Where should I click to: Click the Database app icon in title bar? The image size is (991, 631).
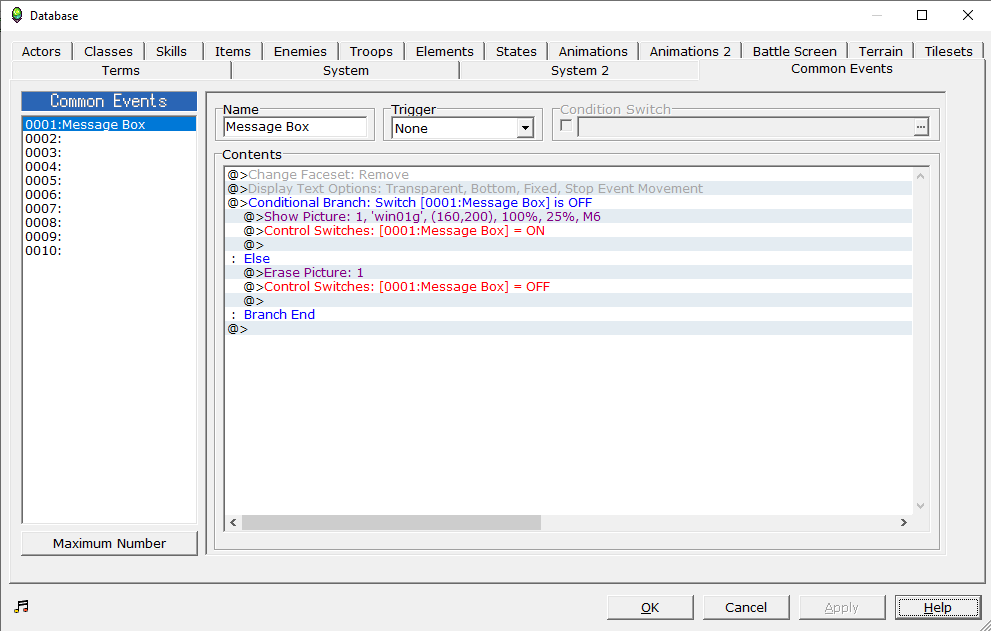click(x=17, y=15)
